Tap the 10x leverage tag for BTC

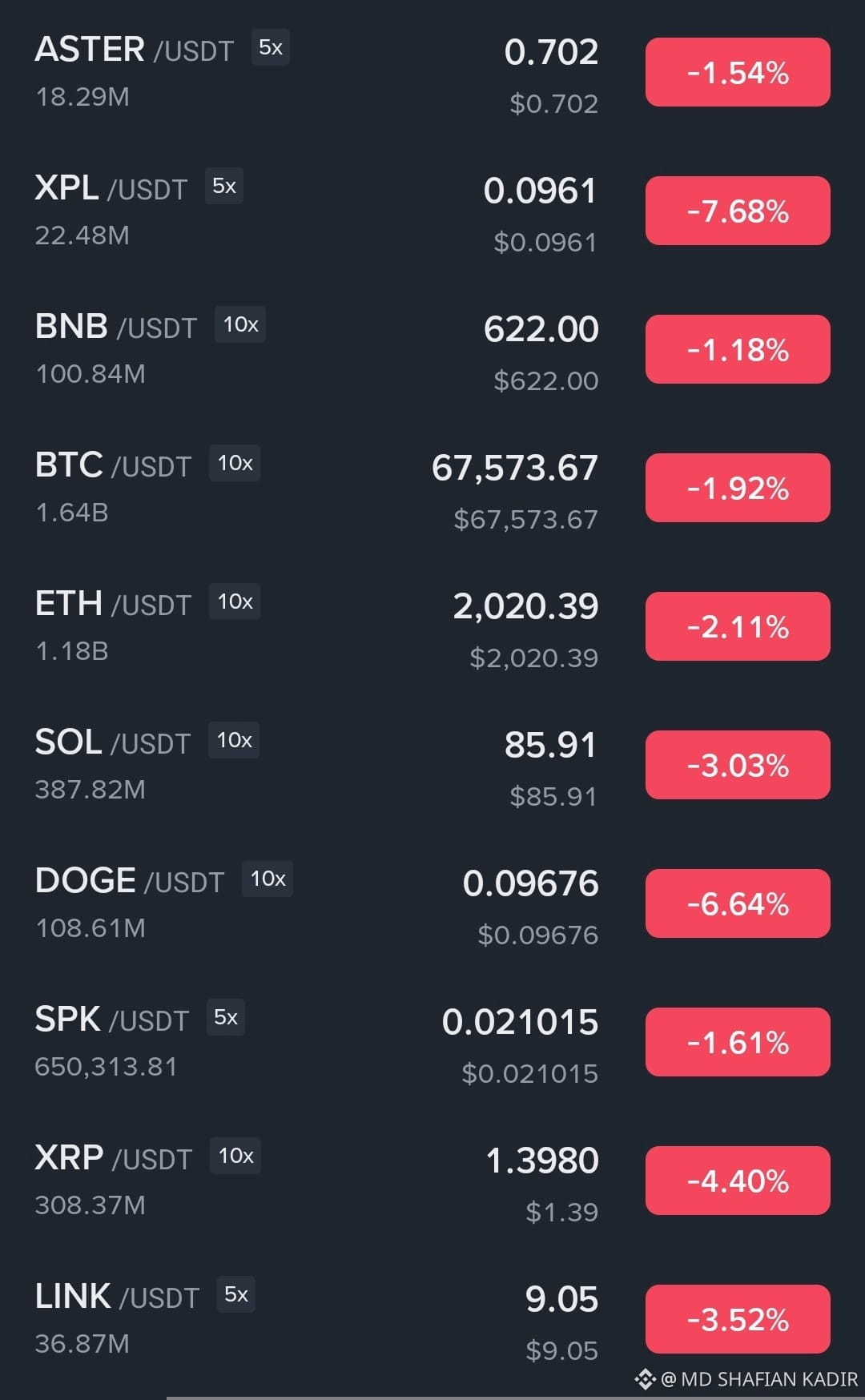pos(235,464)
